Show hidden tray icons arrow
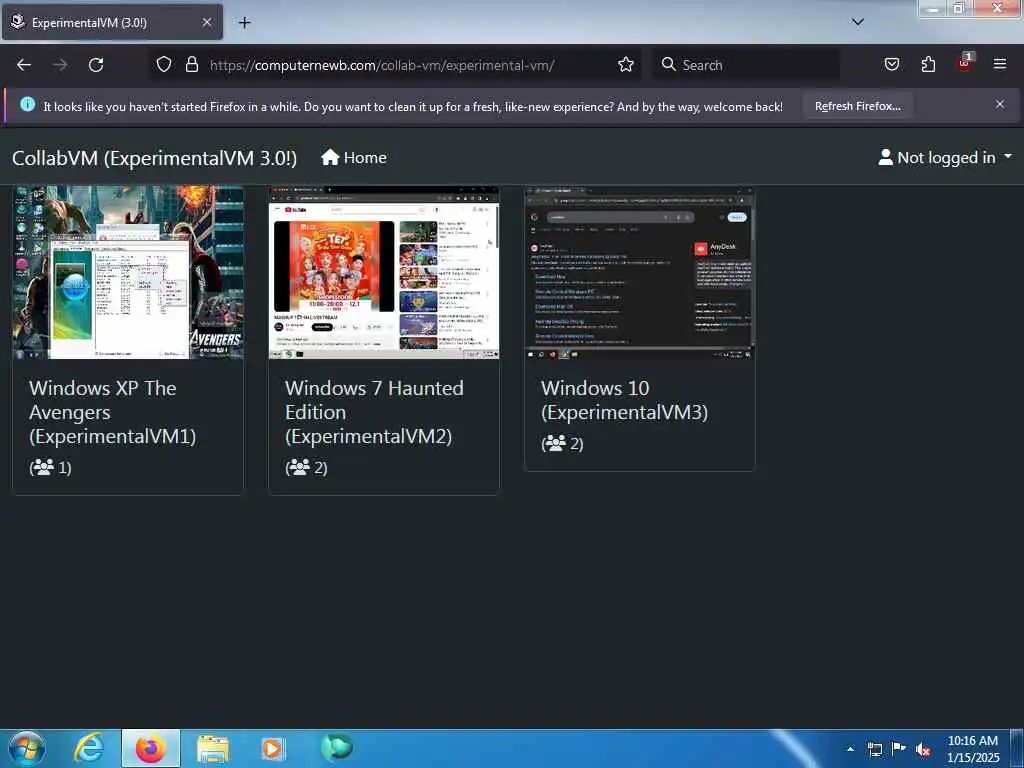The width and height of the screenshot is (1024, 768). tap(850, 749)
